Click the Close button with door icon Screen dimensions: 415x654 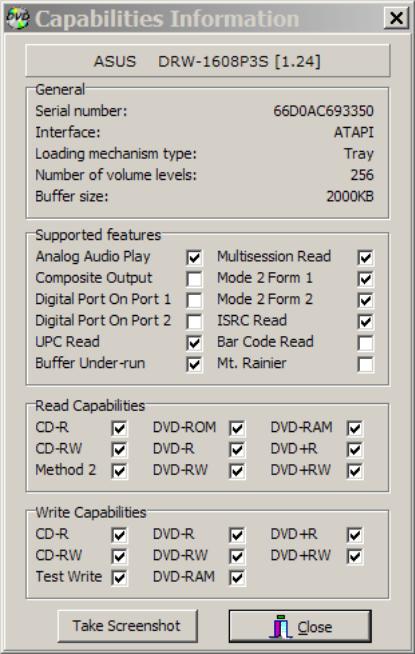[300, 626]
